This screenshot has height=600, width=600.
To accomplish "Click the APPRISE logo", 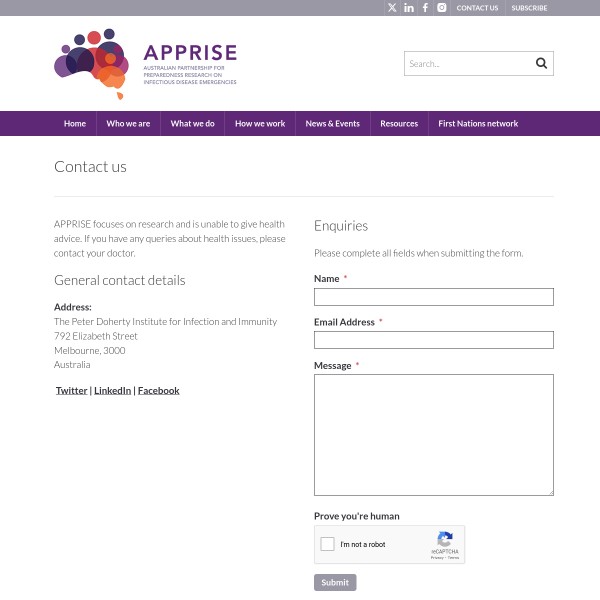I will coord(146,64).
